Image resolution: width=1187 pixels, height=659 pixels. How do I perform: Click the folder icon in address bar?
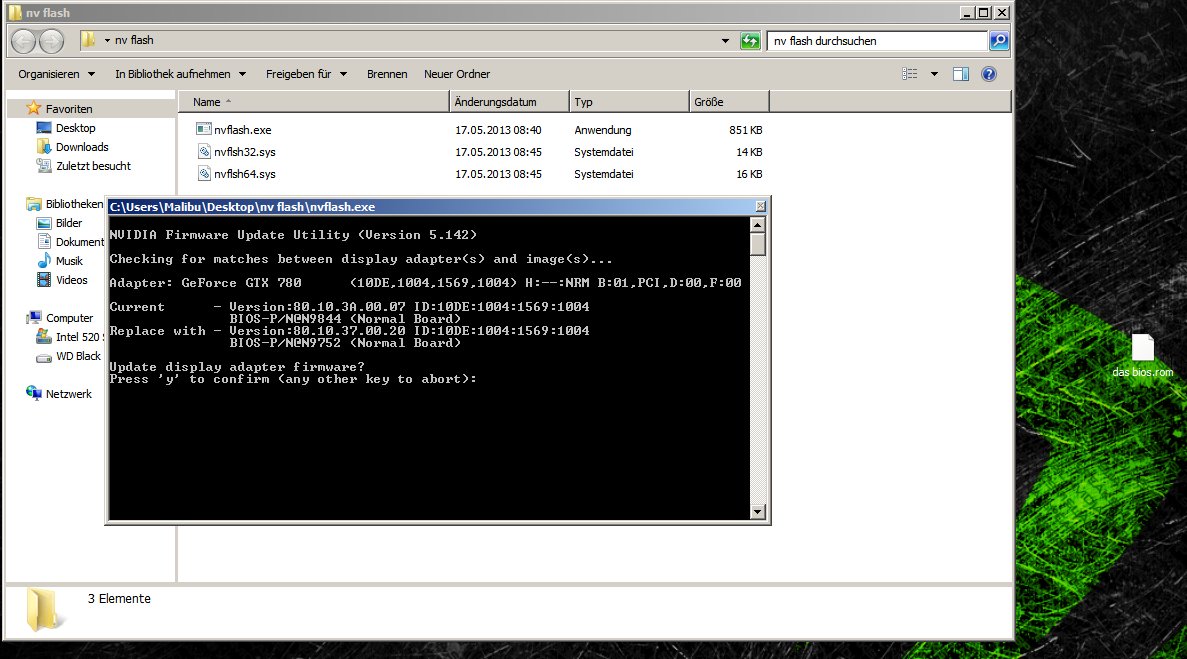coord(89,40)
